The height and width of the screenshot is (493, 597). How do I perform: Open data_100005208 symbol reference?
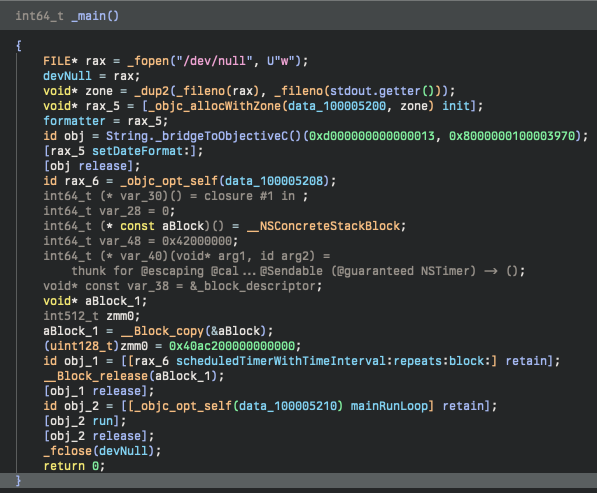coord(274,181)
